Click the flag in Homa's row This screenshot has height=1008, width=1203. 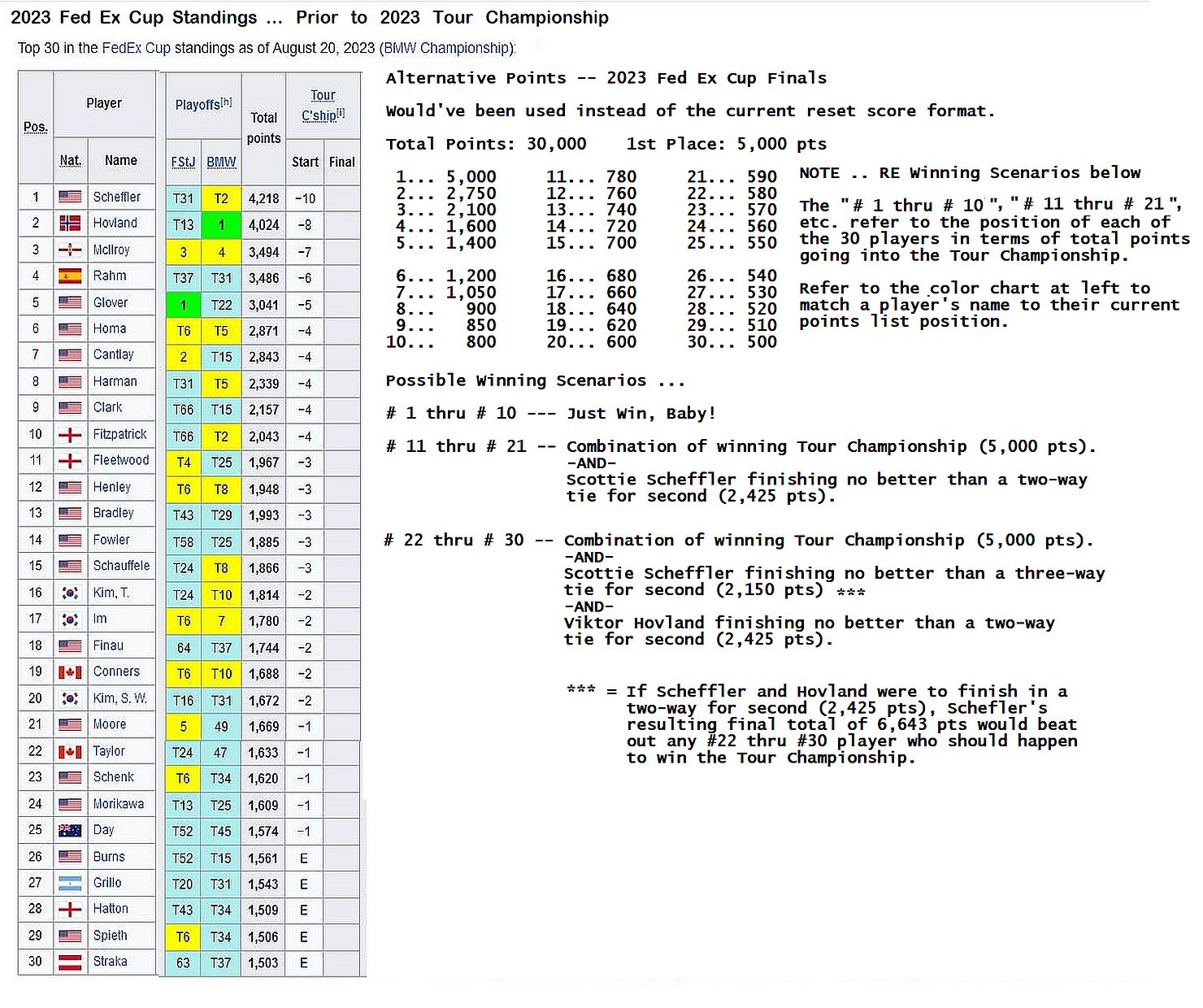(x=70, y=329)
